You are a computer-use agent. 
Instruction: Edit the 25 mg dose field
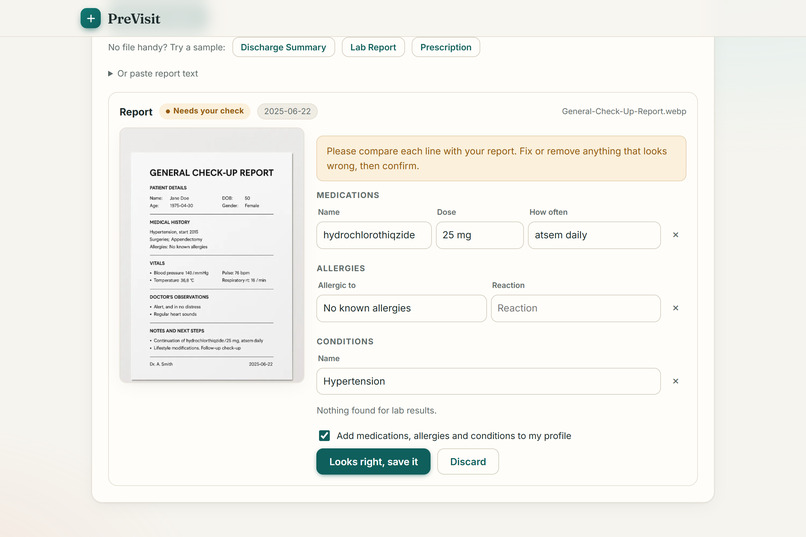480,235
